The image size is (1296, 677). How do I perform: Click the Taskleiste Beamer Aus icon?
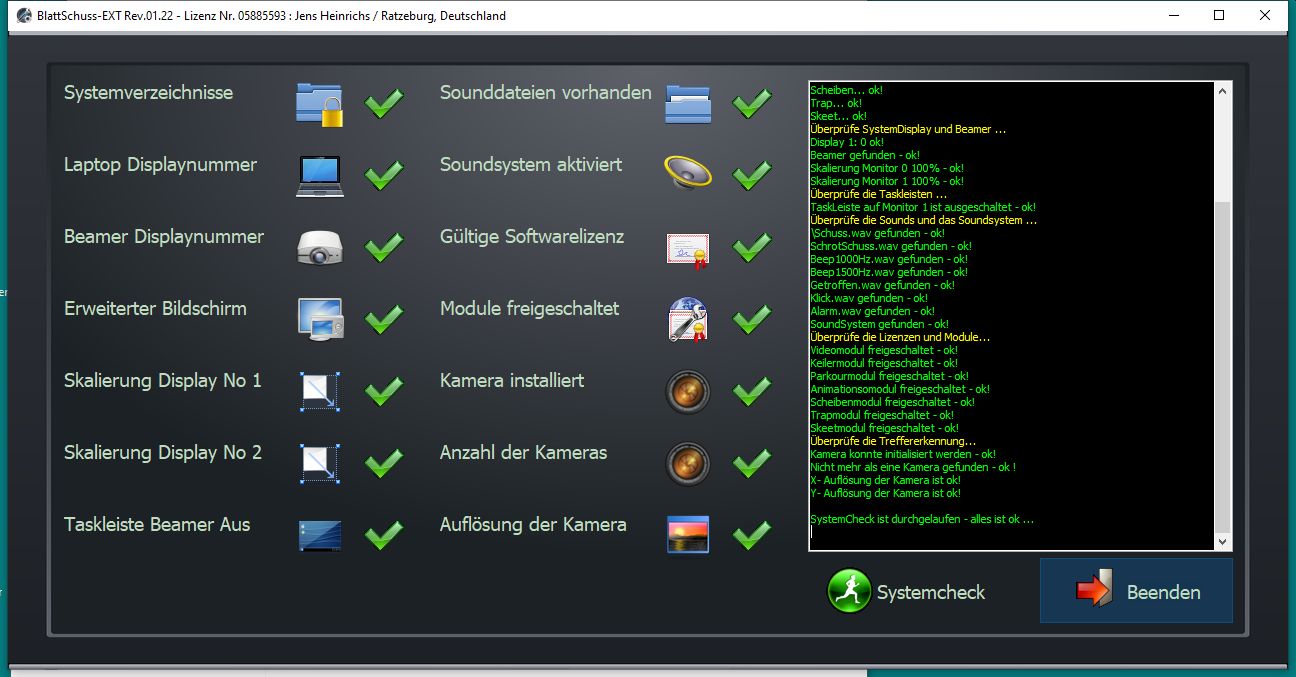(320, 536)
